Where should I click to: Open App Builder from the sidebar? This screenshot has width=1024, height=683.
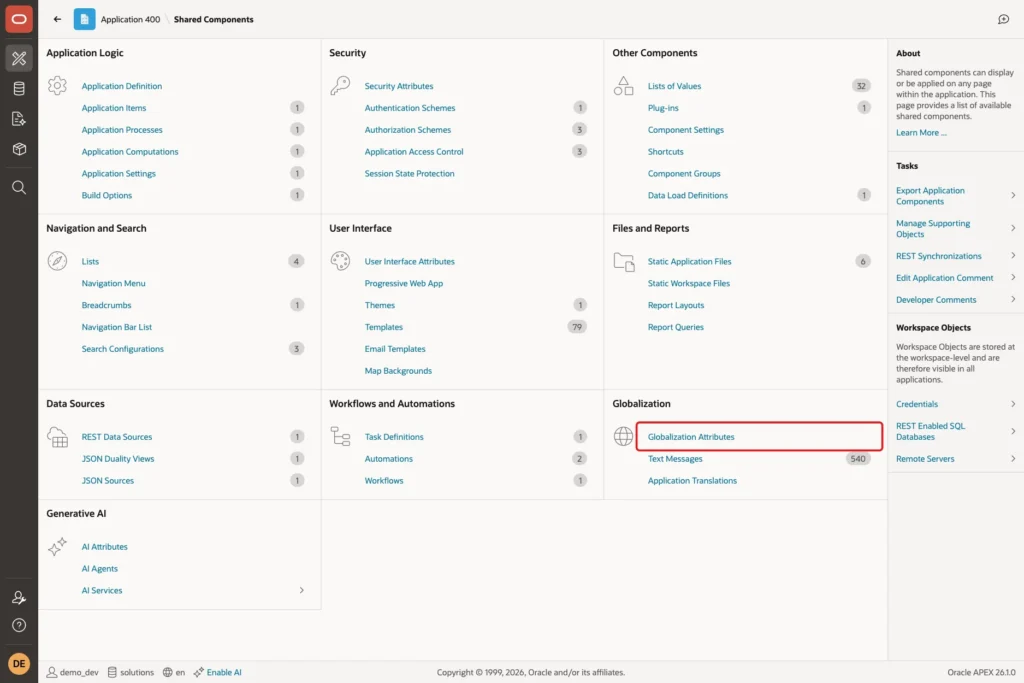(19, 58)
